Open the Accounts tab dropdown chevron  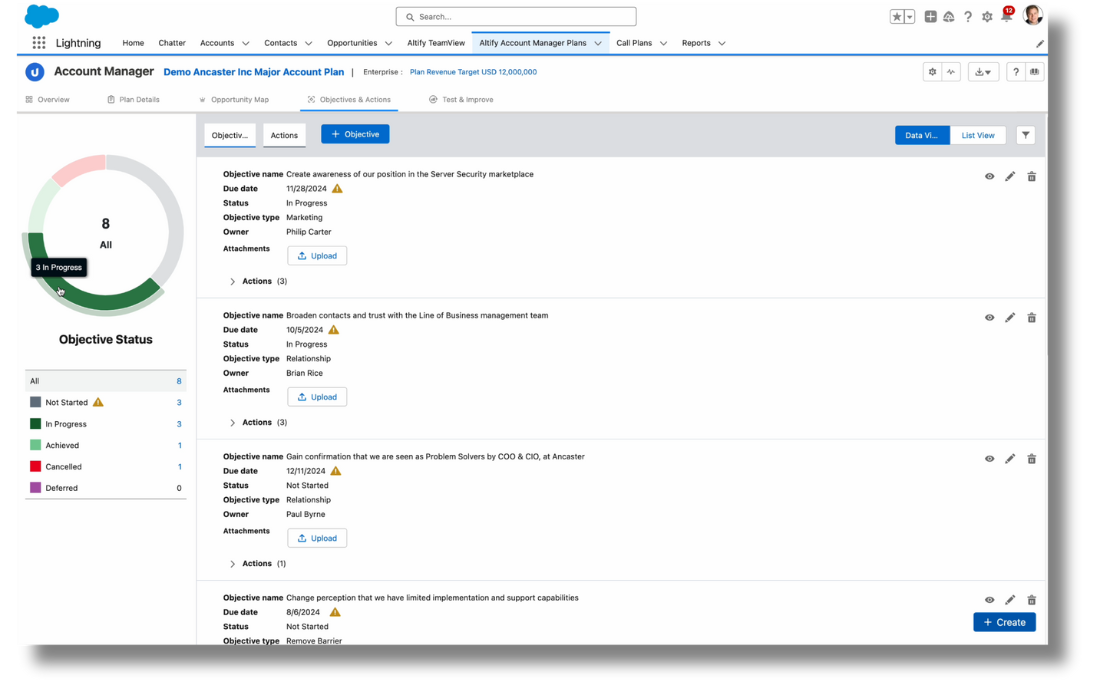click(246, 43)
